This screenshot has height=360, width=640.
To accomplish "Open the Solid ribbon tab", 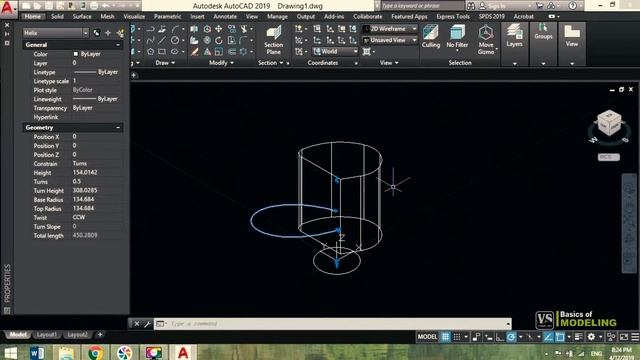I will pyautogui.click(x=57, y=16).
